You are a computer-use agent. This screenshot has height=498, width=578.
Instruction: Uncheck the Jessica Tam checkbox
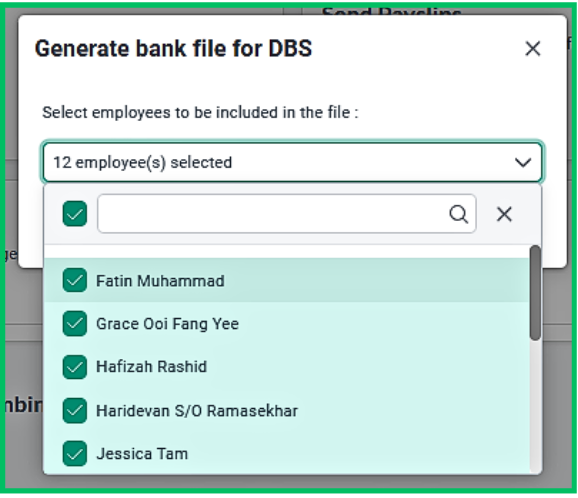click(x=75, y=453)
